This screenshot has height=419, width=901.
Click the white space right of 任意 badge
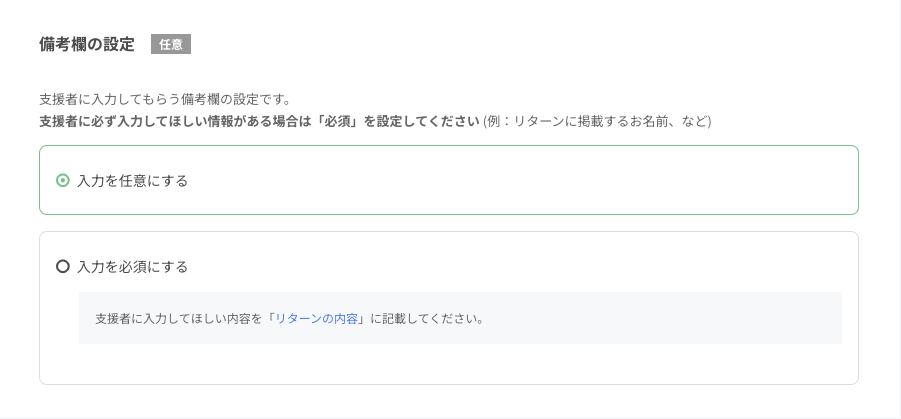click(x=400, y=44)
